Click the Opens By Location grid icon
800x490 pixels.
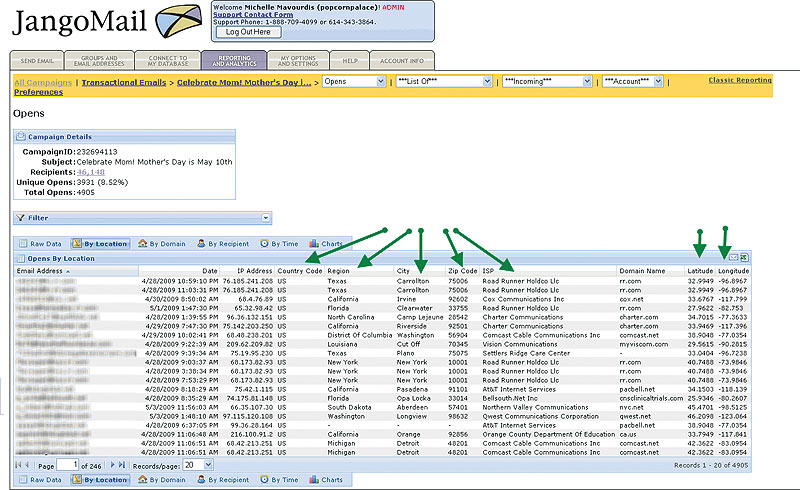[21, 258]
